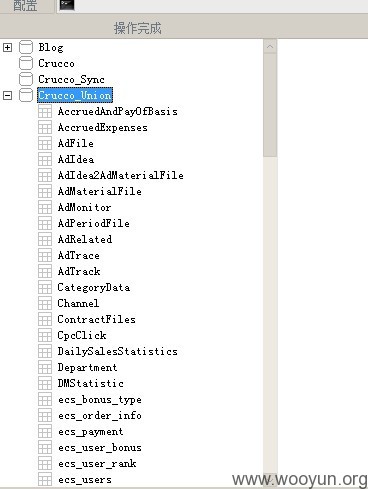Select the DailySalesStatistics table
Image resolution: width=368 pixels, height=489 pixels.
pos(117,351)
